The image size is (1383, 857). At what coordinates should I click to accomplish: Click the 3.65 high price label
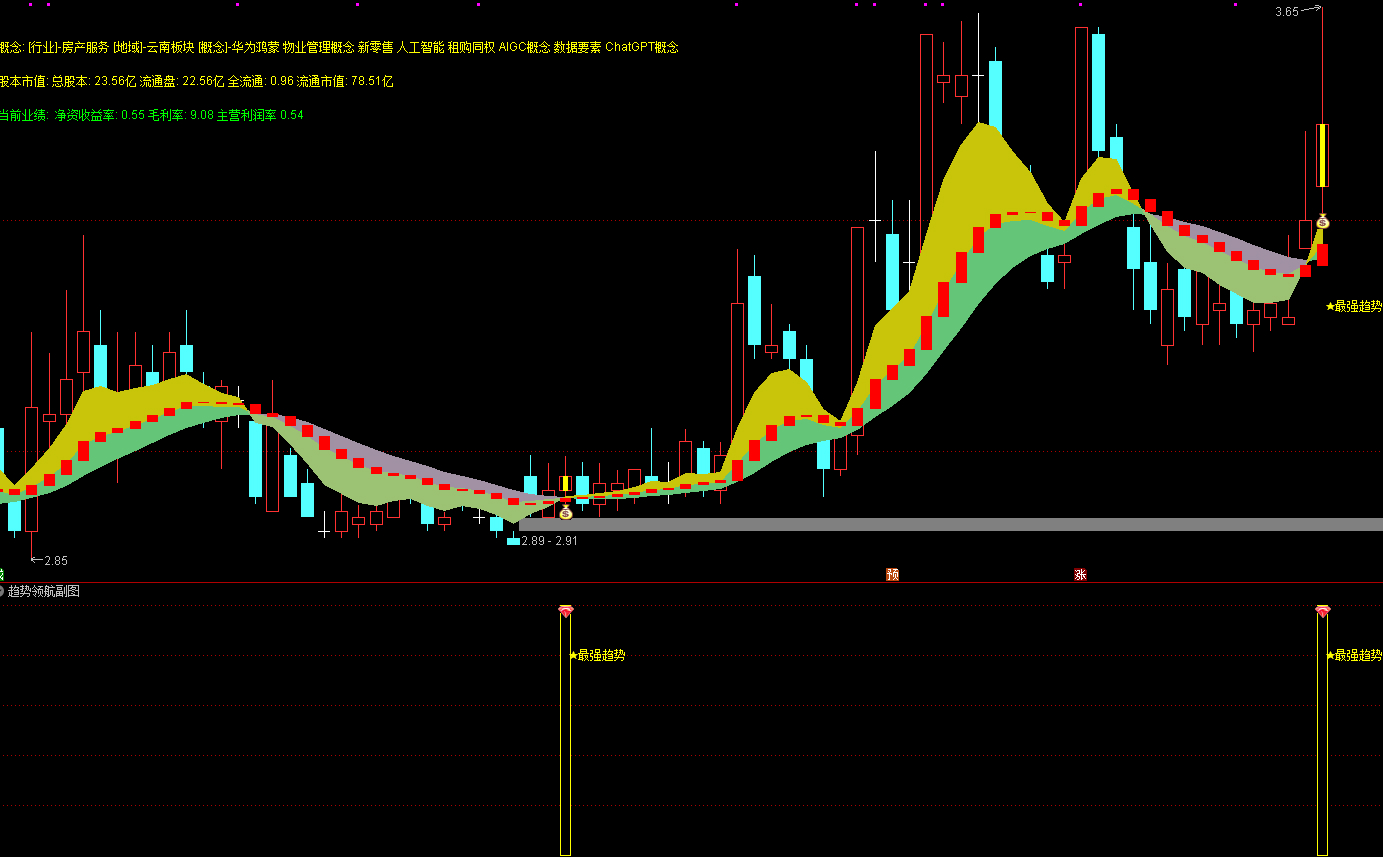pyautogui.click(x=1286, y=12)
